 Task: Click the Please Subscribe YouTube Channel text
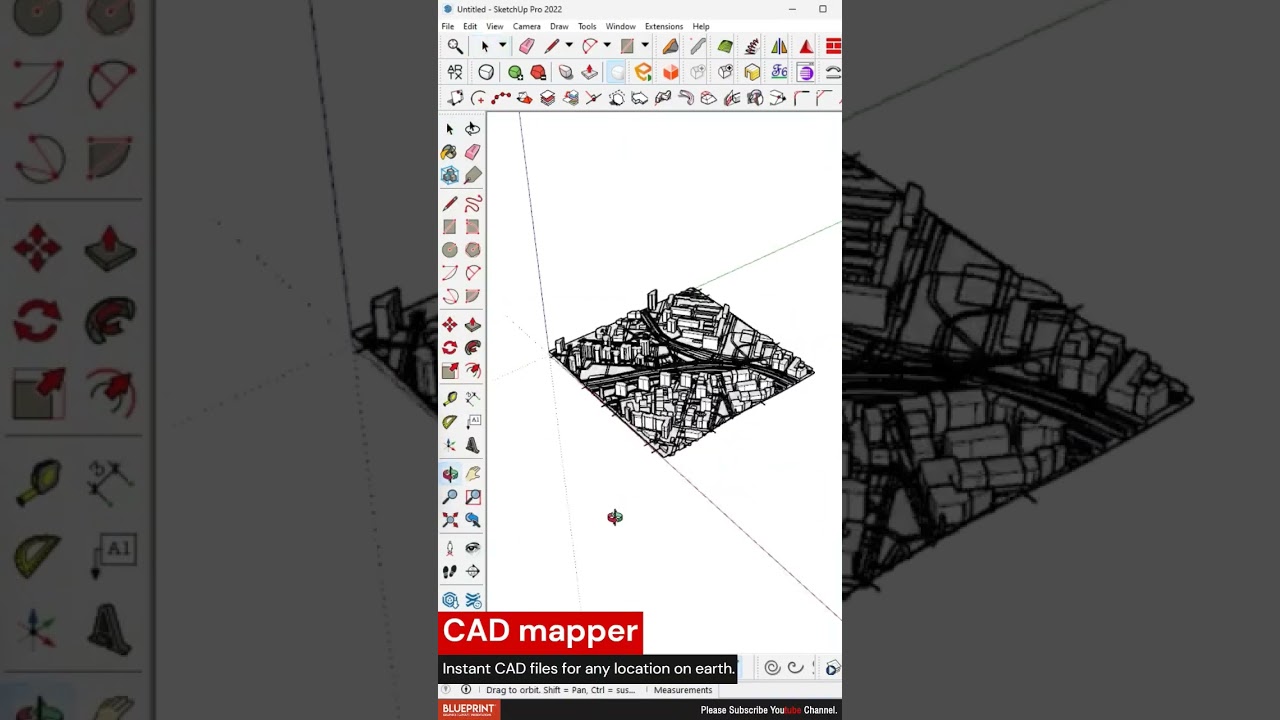point(769,710)
